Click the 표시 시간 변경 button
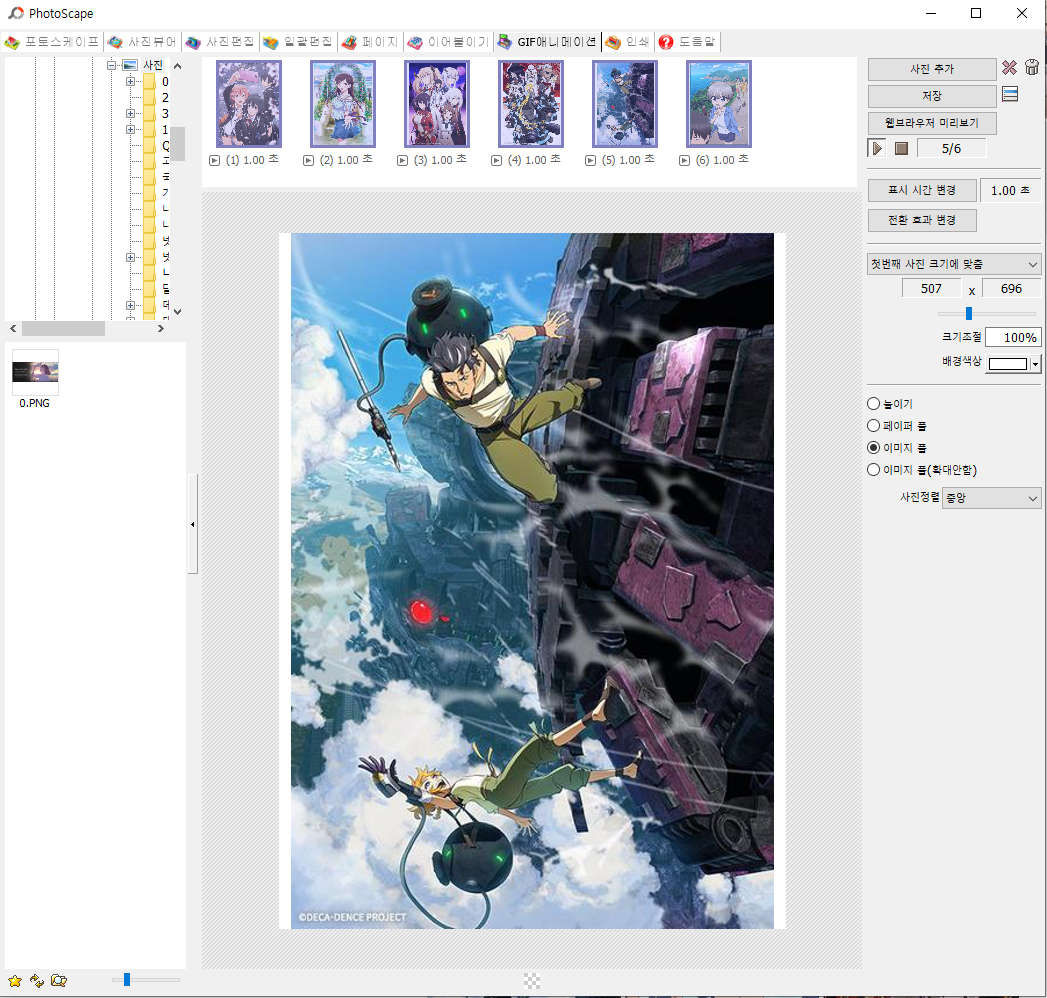Screen dimensions: 1047x998 [x=922, y=190]
